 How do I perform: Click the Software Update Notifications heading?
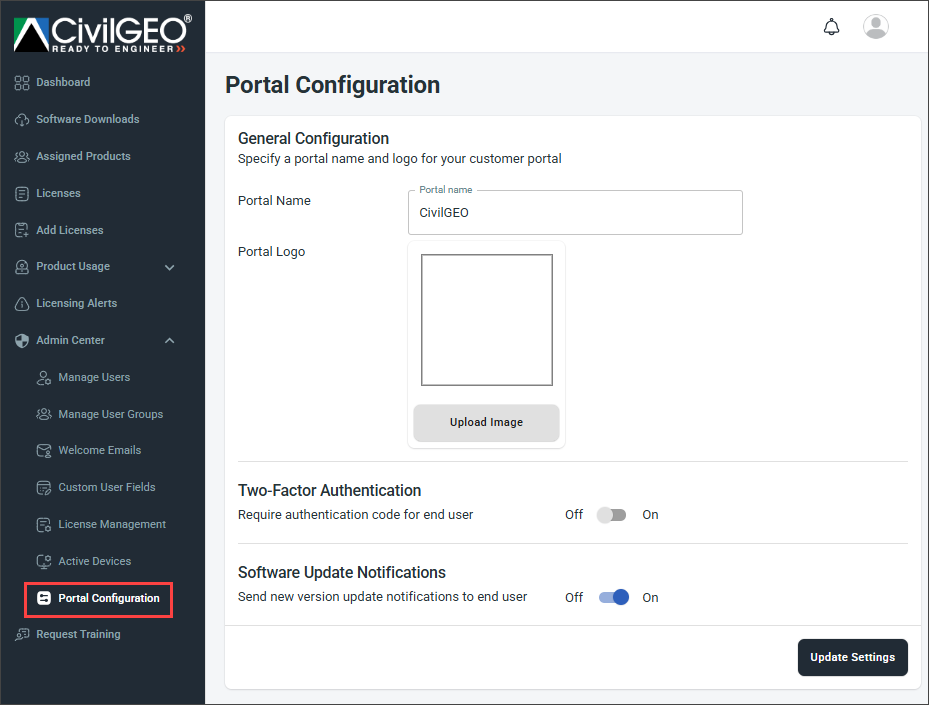click(341, 572)
